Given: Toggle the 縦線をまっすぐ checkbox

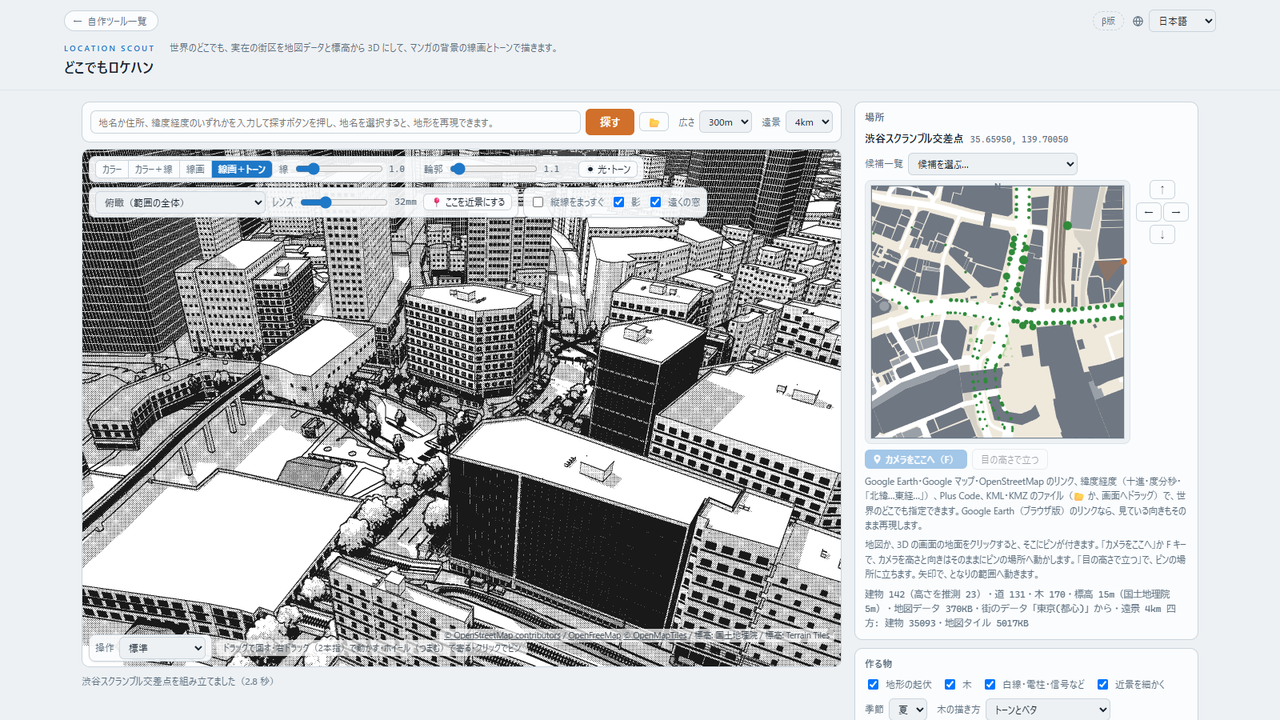Looking at the screenshot, I should (x=538, y=202).
